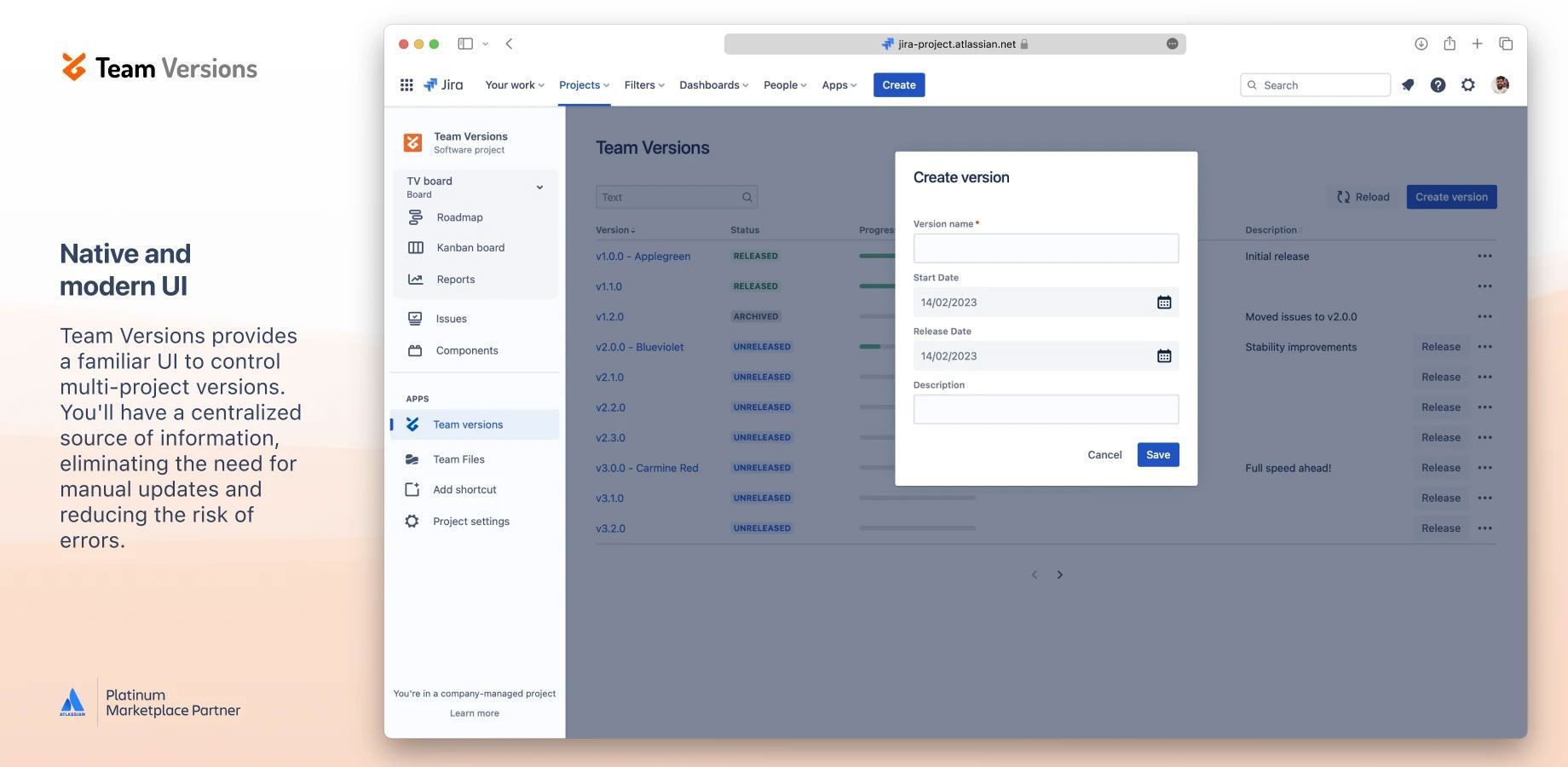Viewport: 1568px width, 767px height.
Task: Go to the next page arrow
Action: pos(1059,574)
